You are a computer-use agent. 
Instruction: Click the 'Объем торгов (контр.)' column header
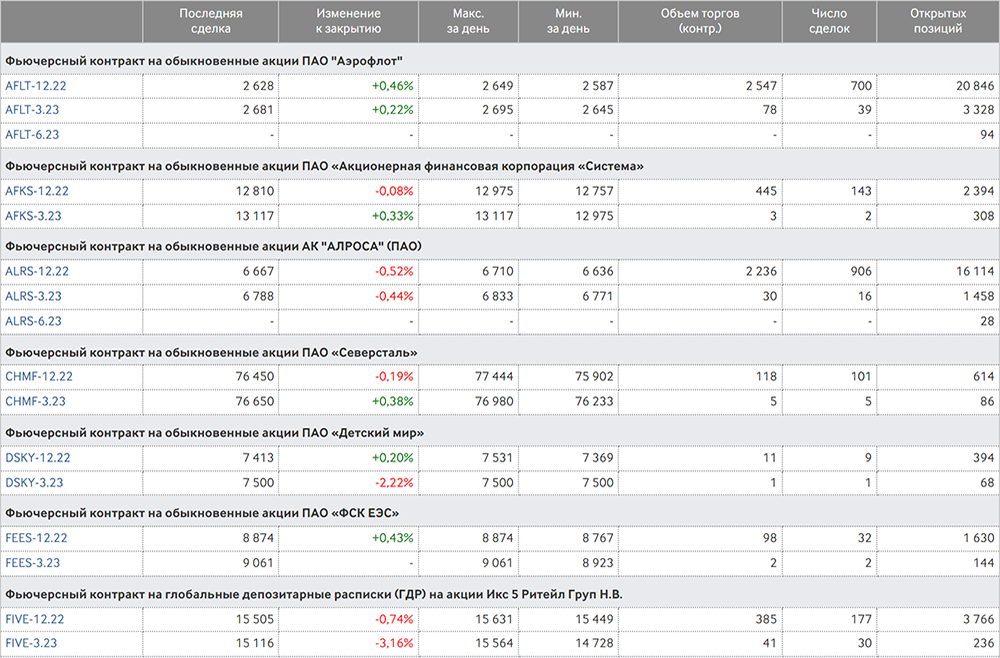tap(700, 21)
